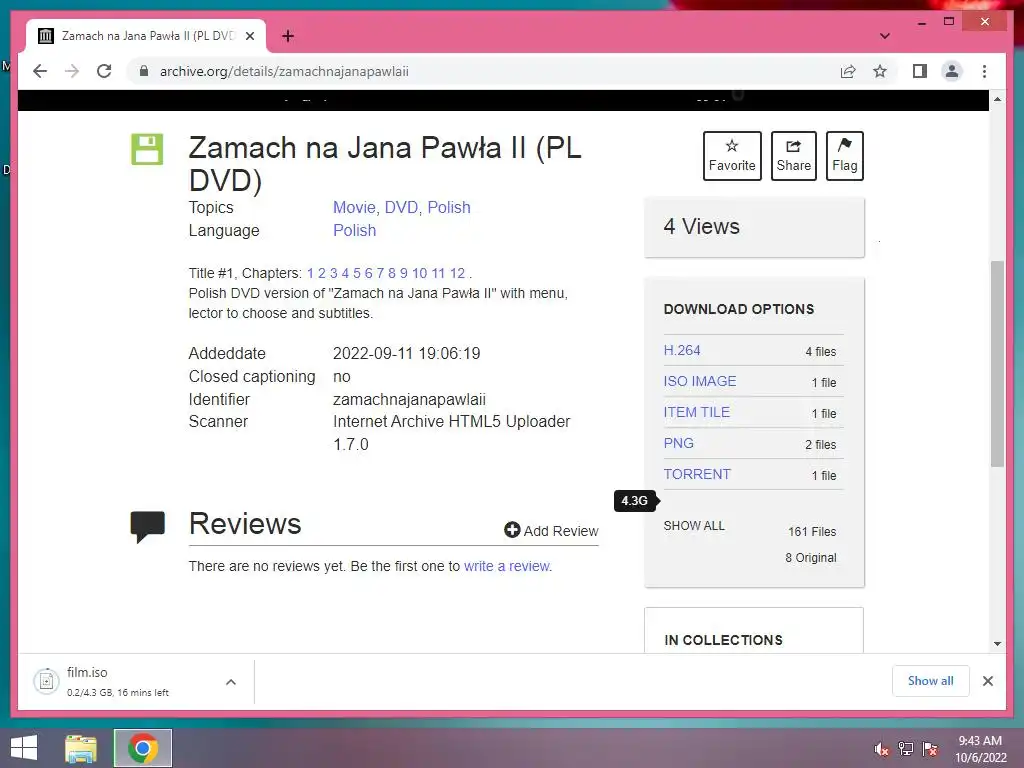Click the network tray icon

(906, 749)
